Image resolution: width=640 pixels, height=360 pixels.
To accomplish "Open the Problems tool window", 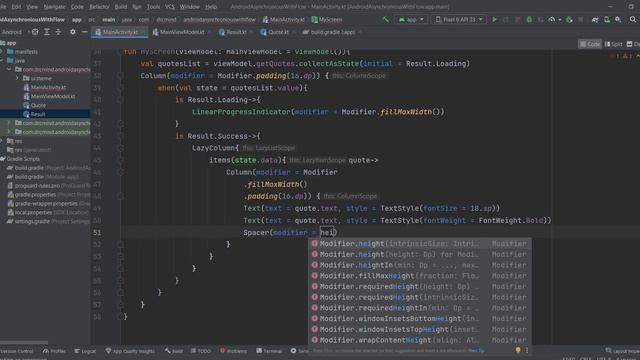I will 233,351.
